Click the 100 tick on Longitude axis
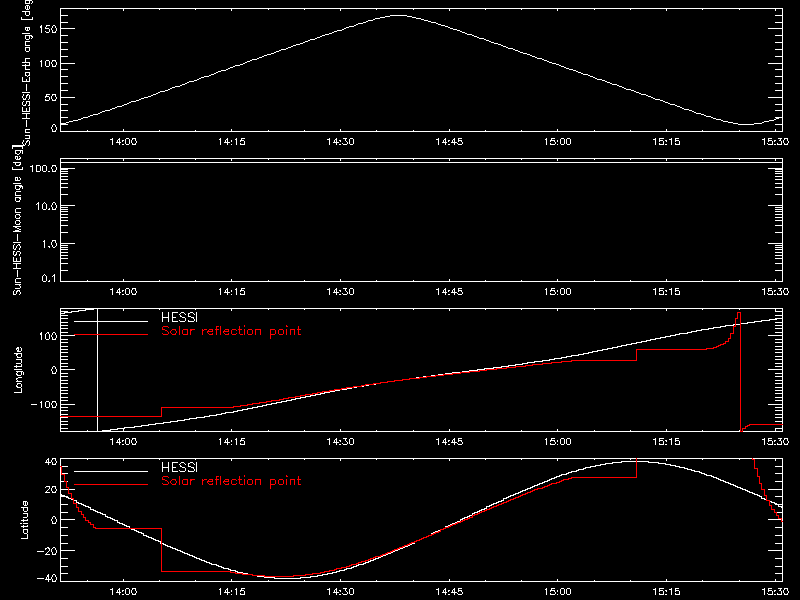800x600 pixels. point(48,336)
